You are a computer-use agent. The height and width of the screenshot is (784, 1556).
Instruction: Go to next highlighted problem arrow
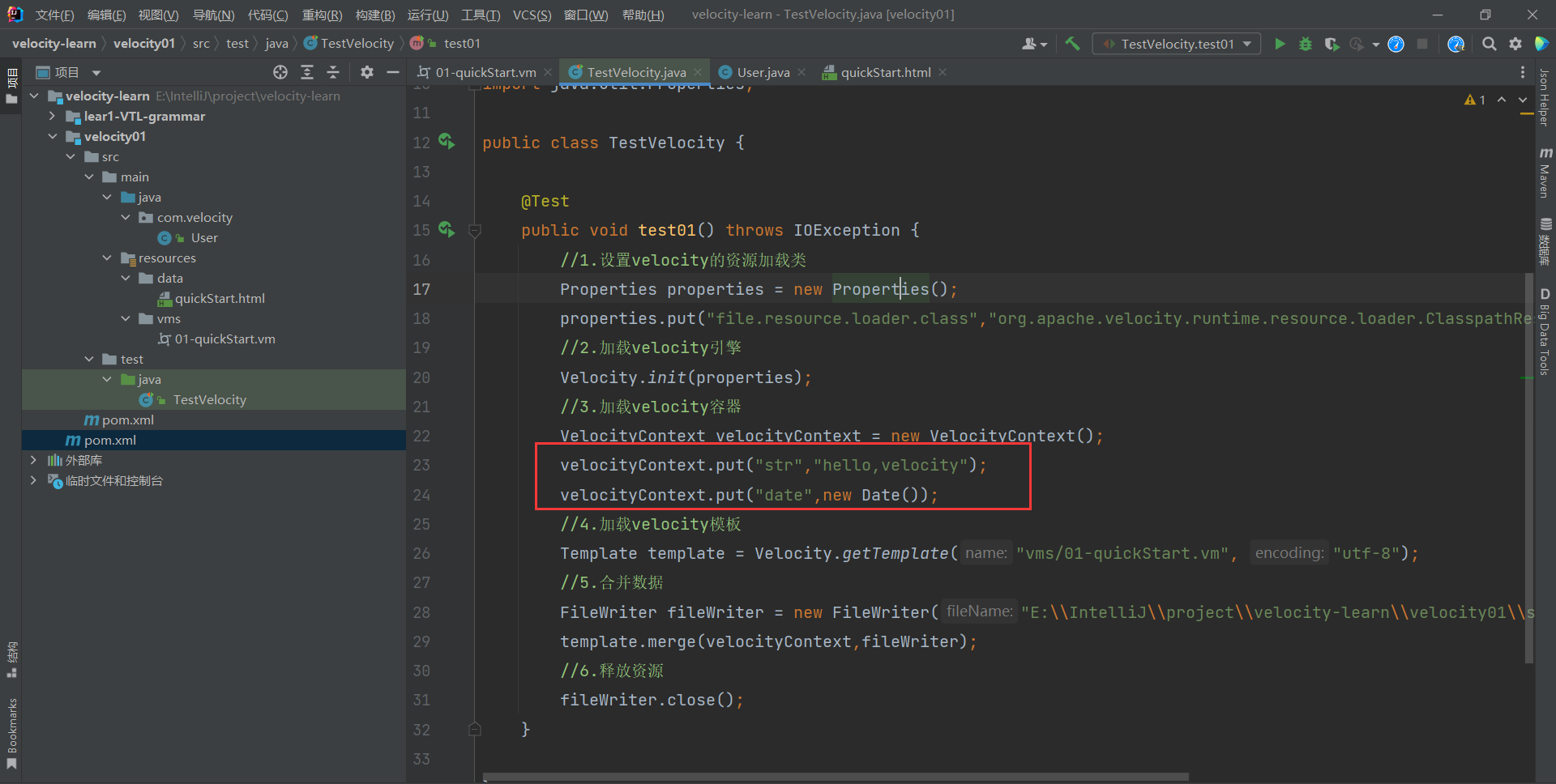tap(1523, 100)
